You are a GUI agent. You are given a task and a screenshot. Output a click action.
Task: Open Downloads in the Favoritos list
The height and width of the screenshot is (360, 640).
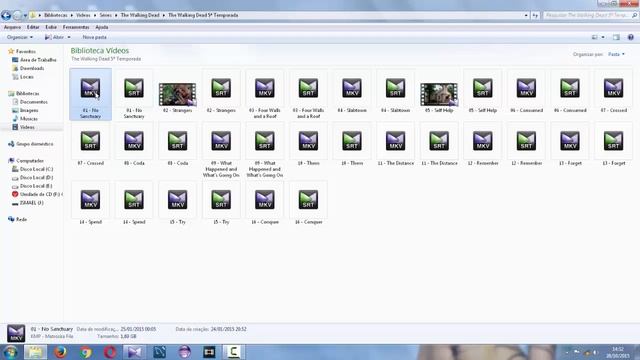pos(32,68)
